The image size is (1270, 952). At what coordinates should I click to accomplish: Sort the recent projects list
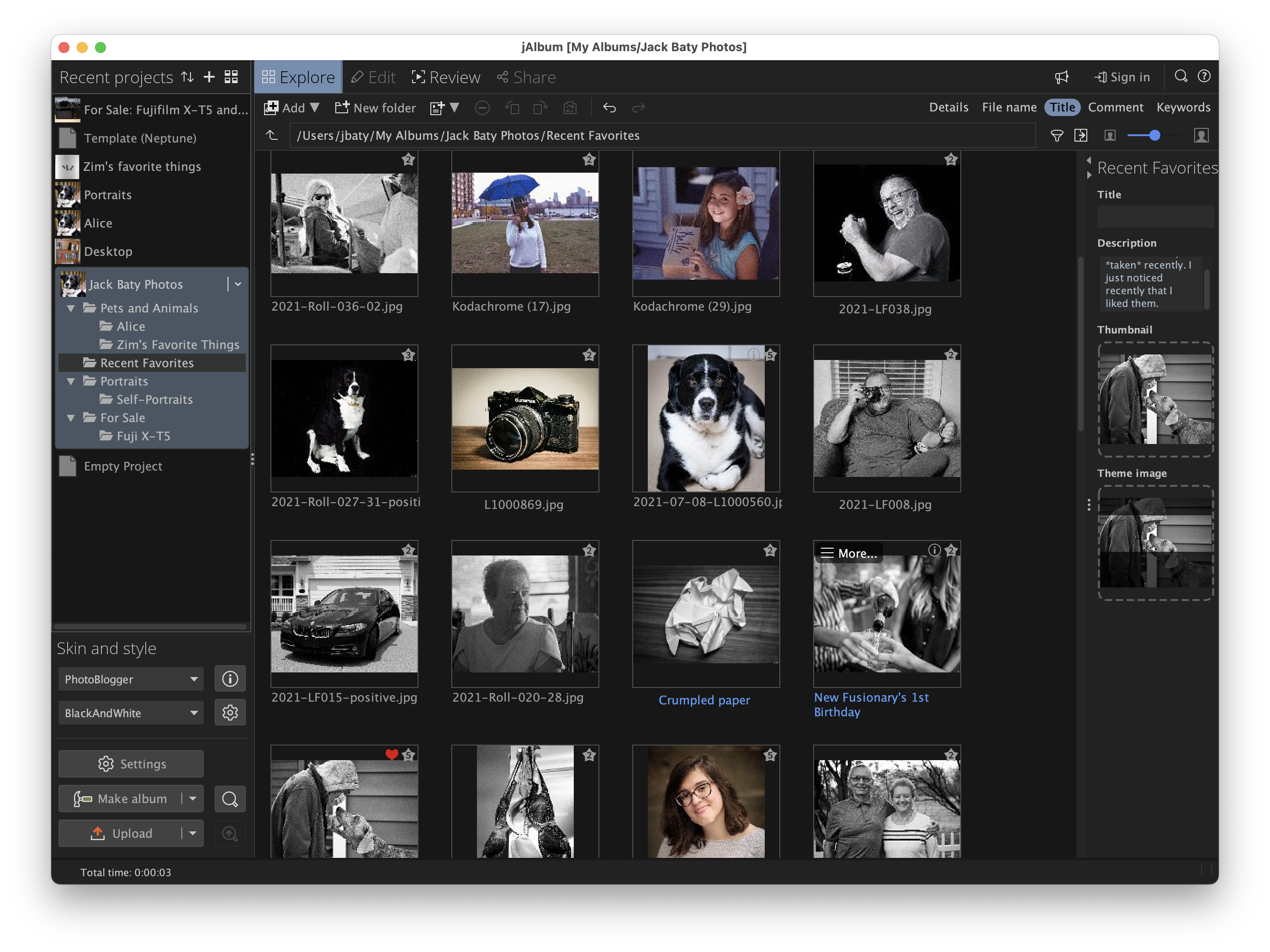[187, 77]
